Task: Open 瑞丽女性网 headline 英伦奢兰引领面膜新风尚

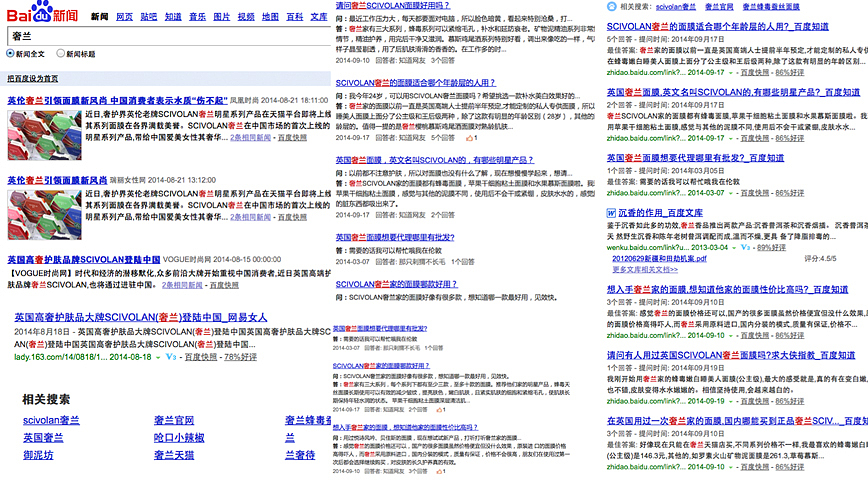Action: pyautogui.click(x=57, y=180)
